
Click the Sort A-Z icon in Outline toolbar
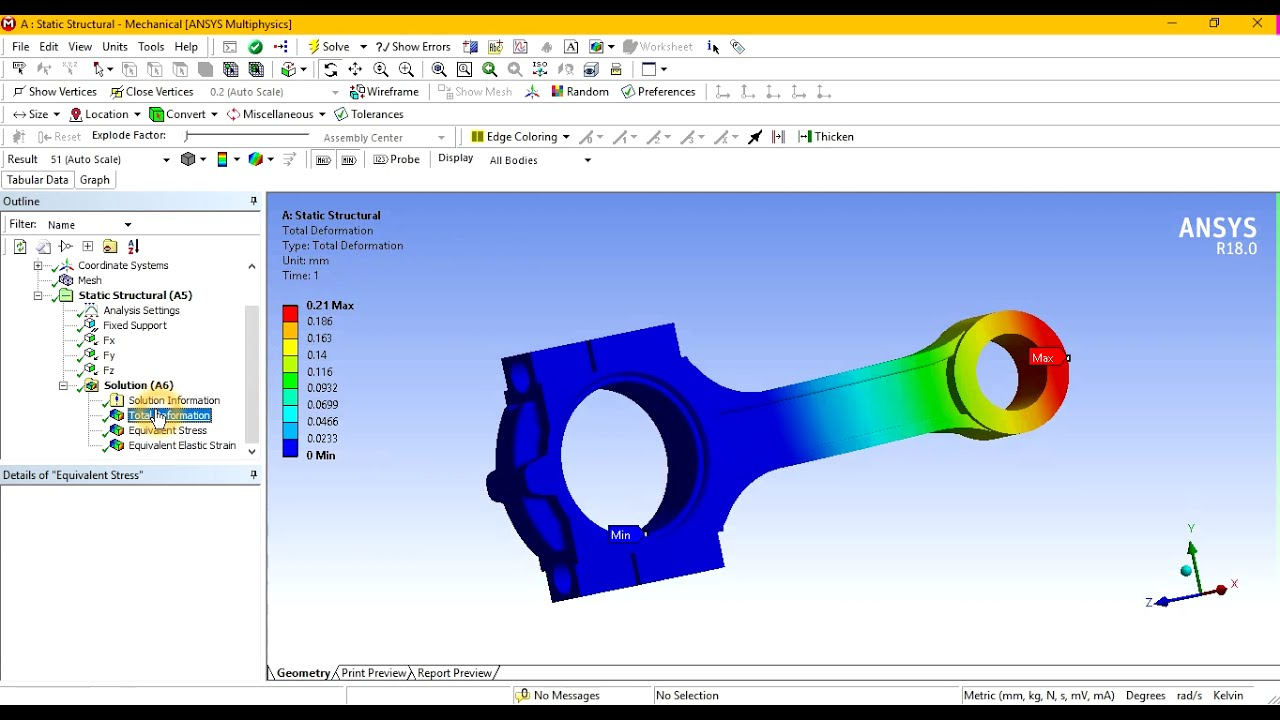pos(133,247)
